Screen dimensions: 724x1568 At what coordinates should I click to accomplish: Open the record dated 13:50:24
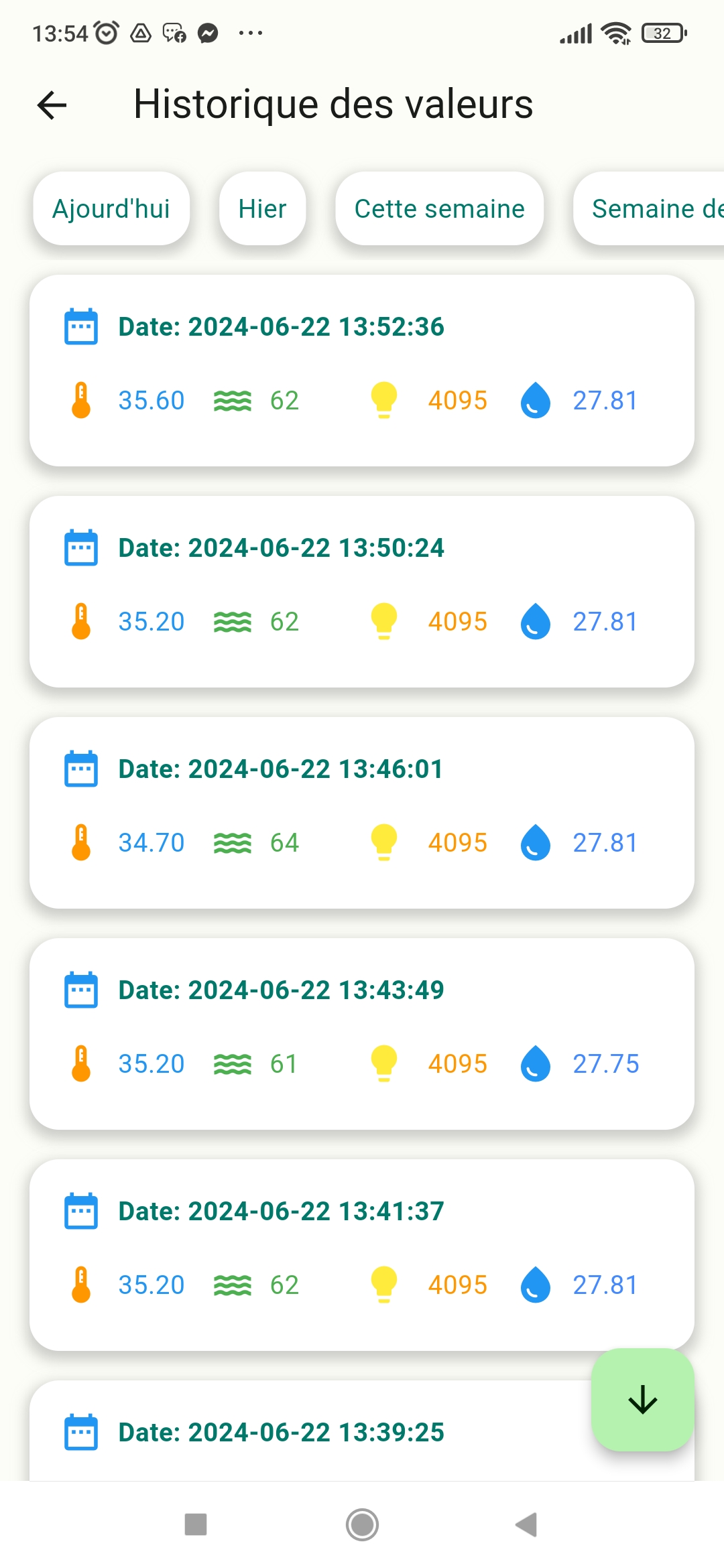(x=362, y=591)
